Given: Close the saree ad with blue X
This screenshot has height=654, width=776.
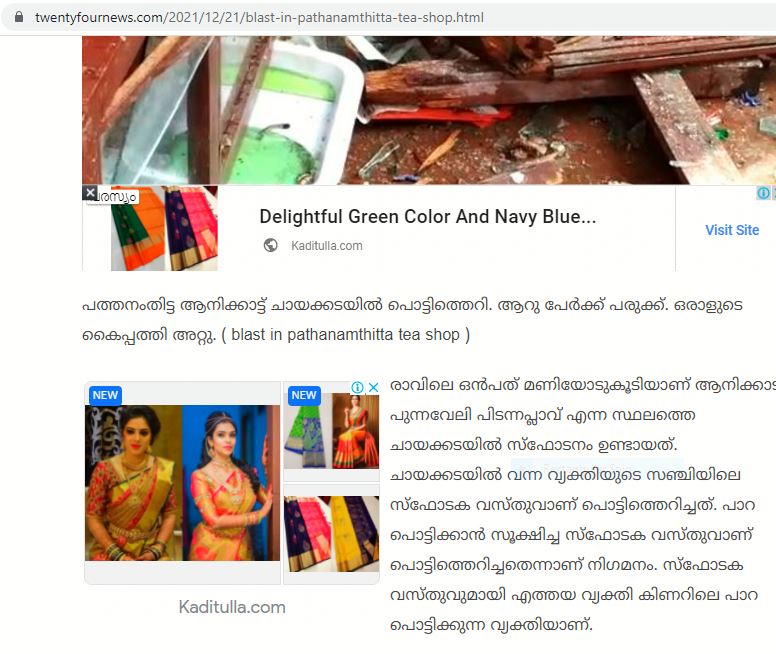Looking at the screenshot, I should point(374,387).
